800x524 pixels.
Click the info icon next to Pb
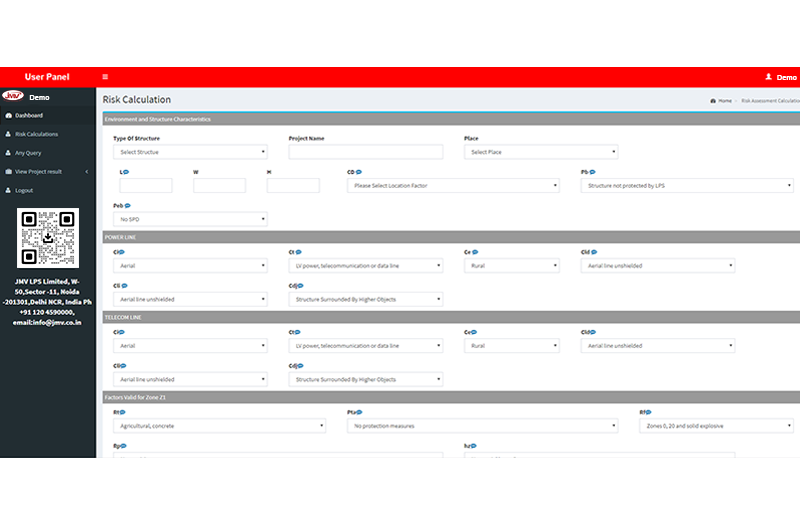click(x=592, y=172)
